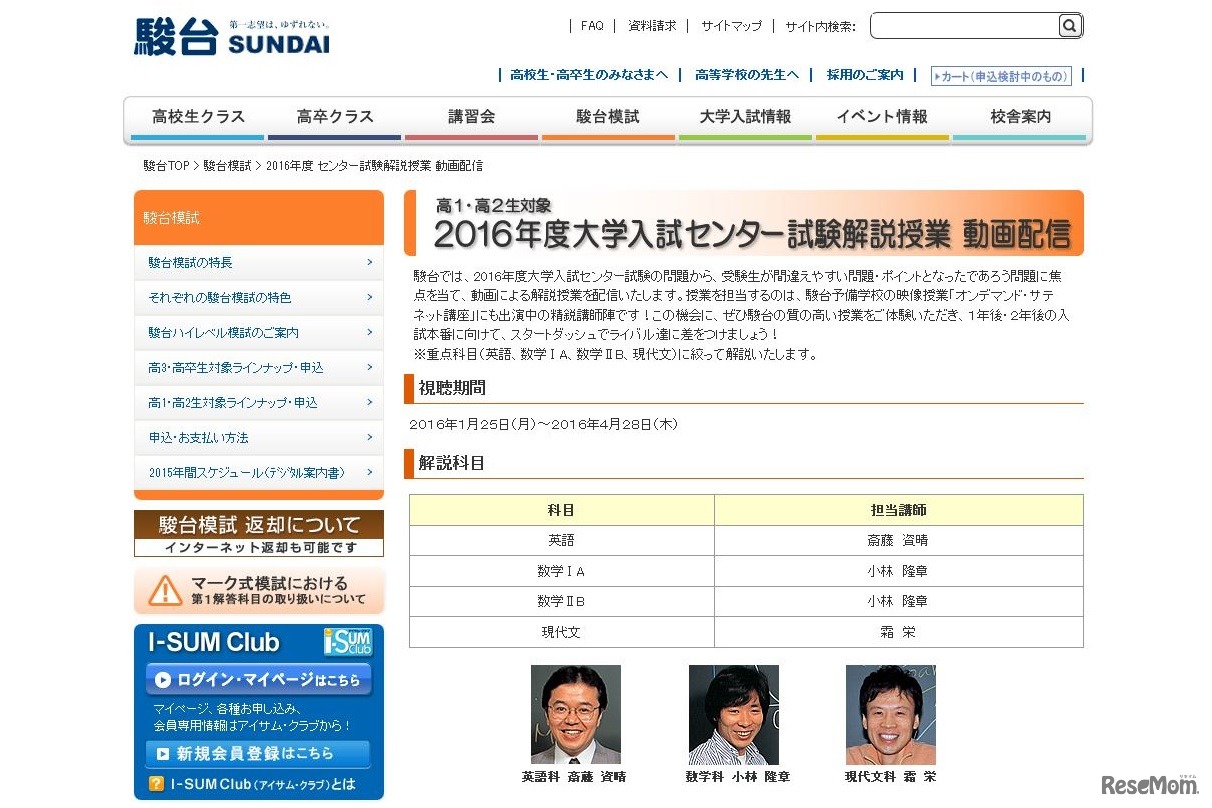Open the イベント情報 tab

pyautogui.click(x=882, y=117)
